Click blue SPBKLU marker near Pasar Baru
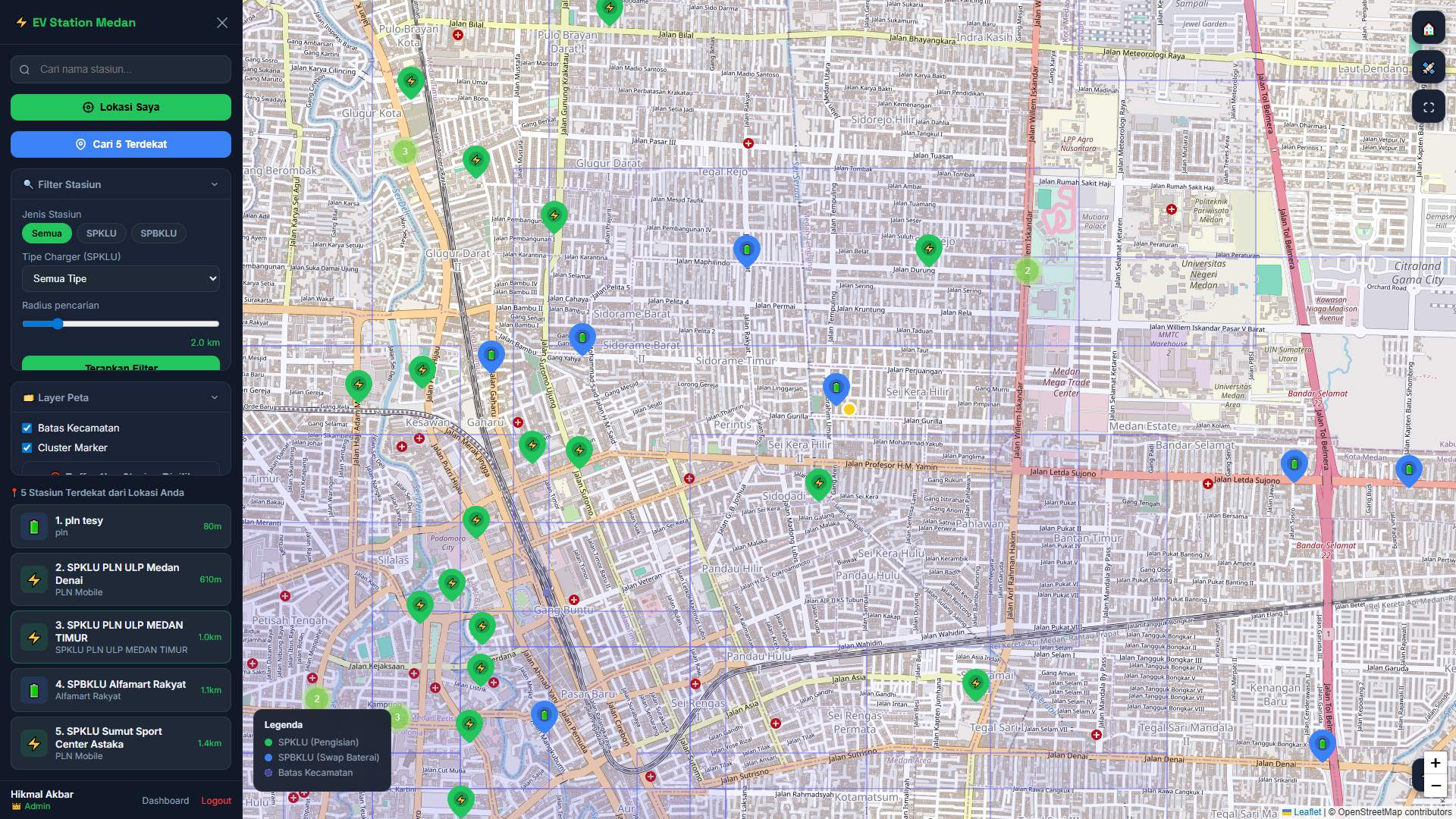This screenshot has height=819, width=1456. (x=544, y=715)
